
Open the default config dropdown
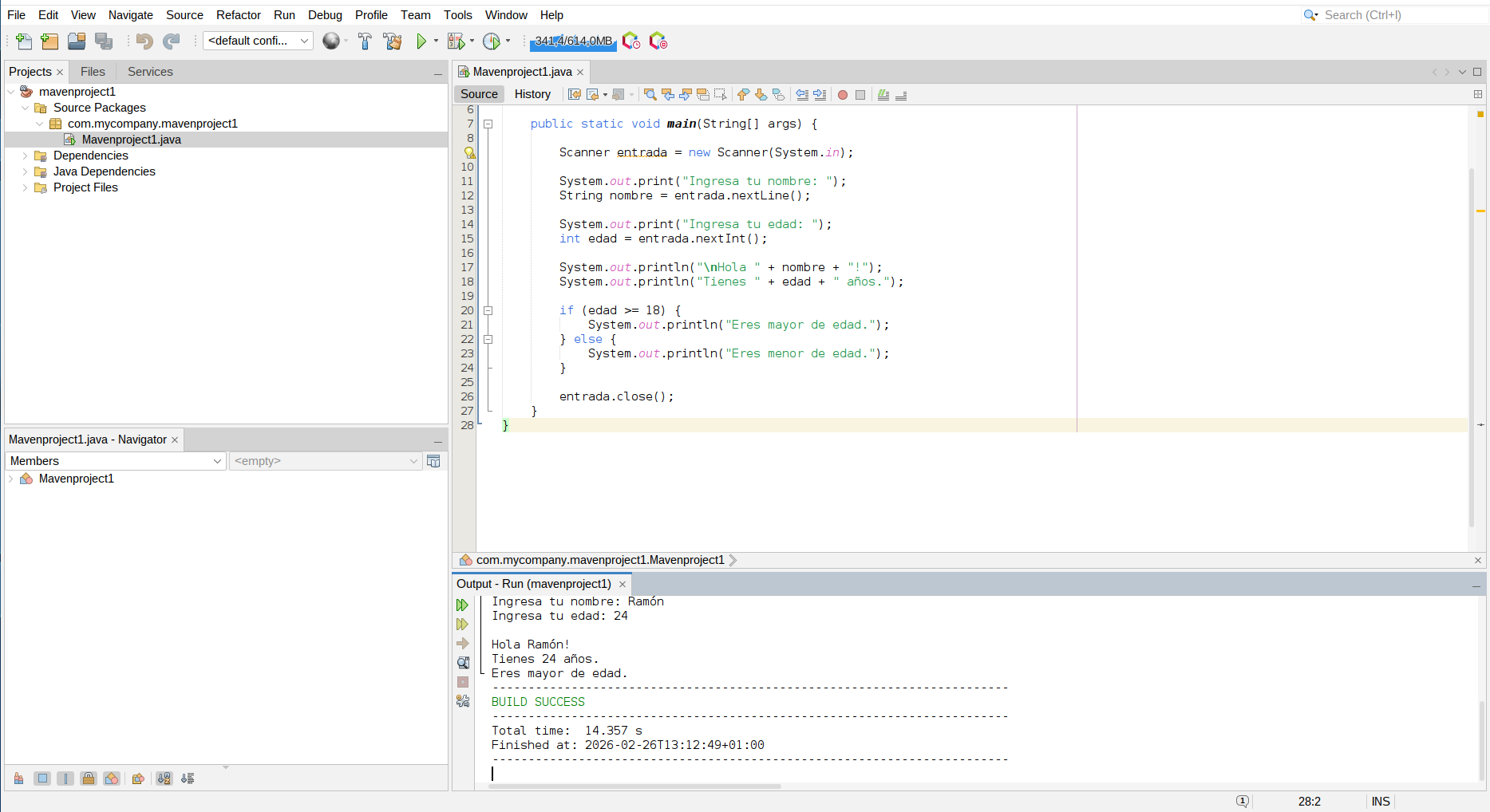[258, 41]
